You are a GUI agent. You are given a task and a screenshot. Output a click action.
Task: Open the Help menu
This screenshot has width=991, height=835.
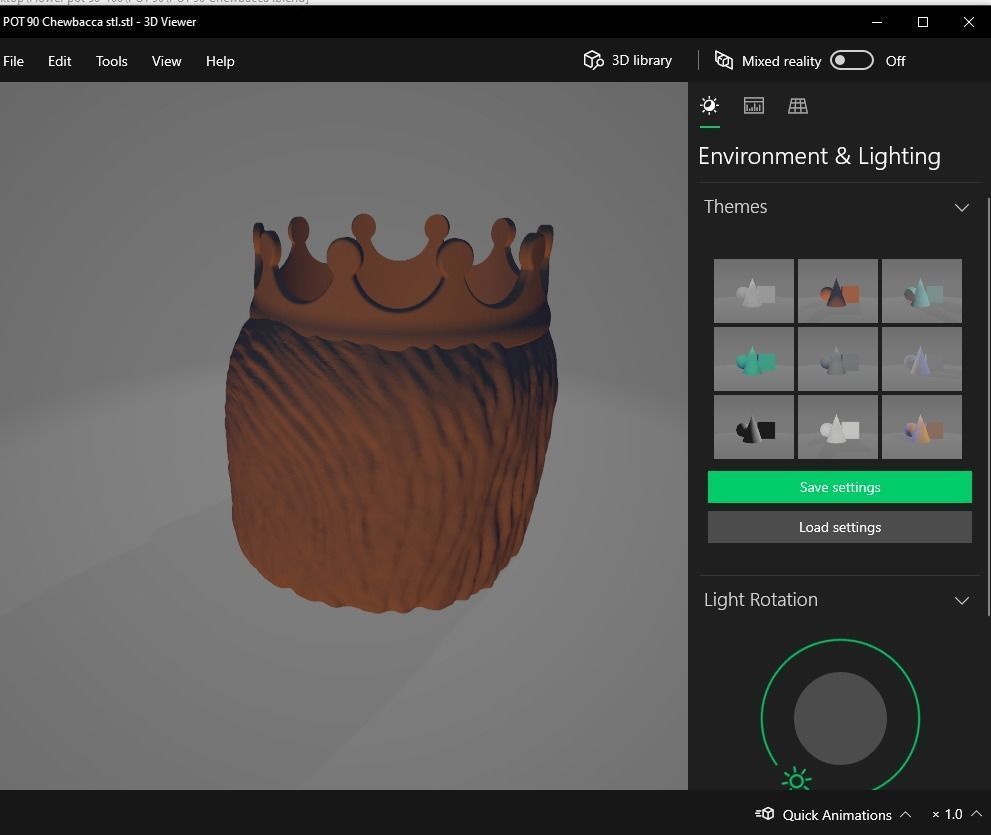click(x=220, y=61)
